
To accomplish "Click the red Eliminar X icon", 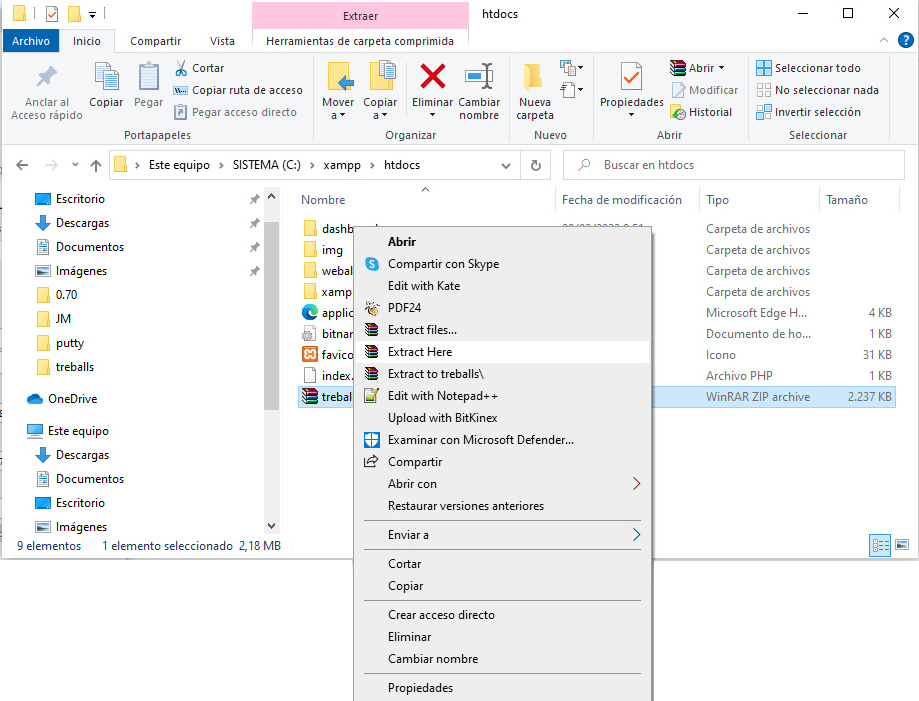I will (432, 76).
